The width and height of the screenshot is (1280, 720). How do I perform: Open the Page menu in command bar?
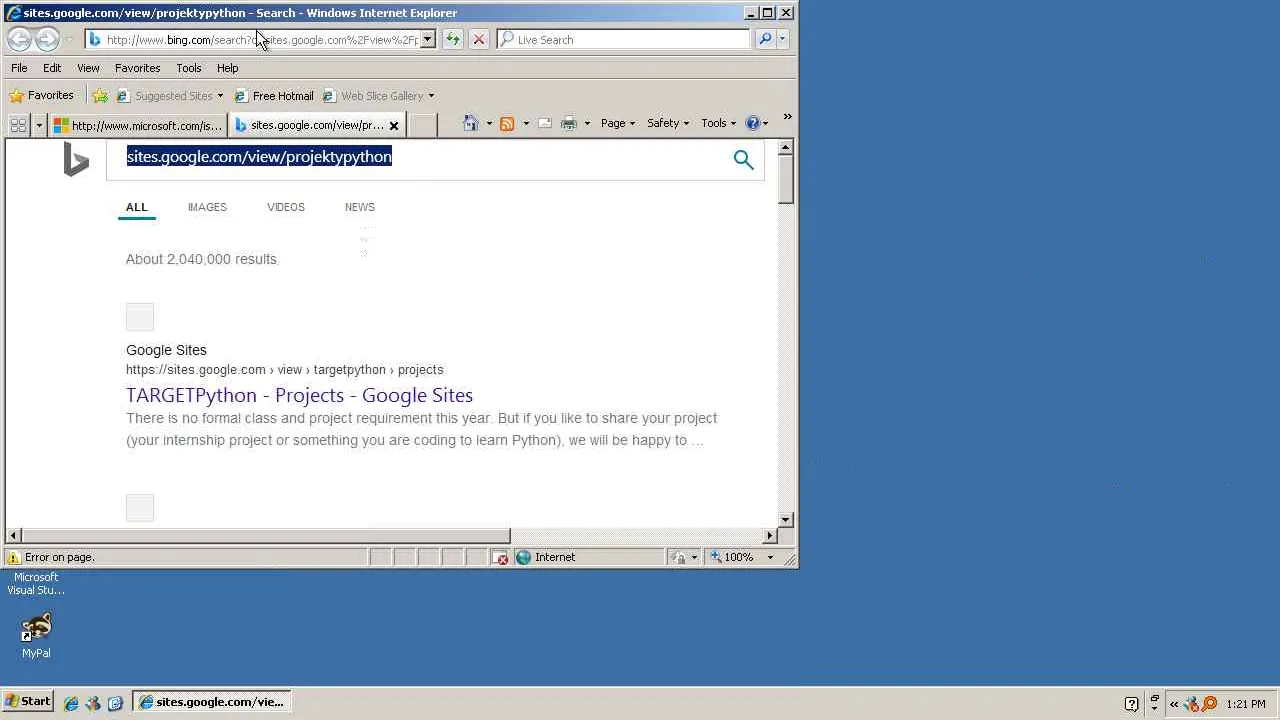pos(618,123)
